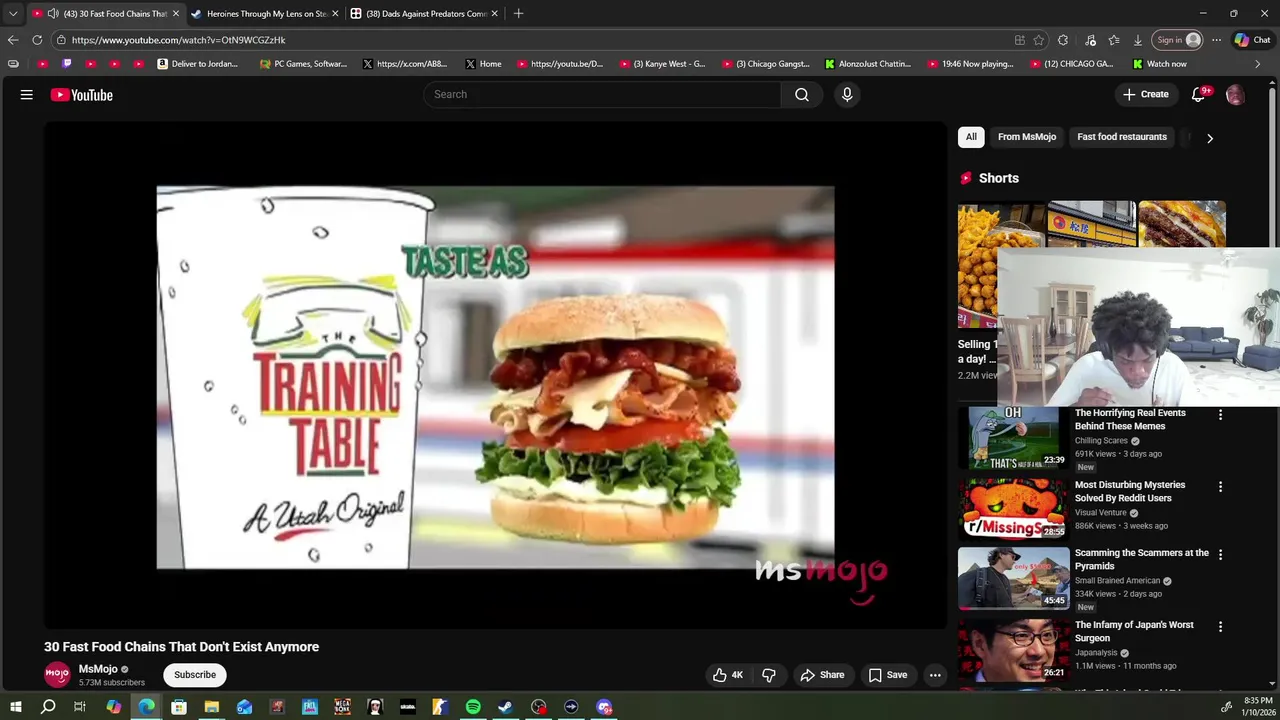The height and width of the screenshot is (720, 1280).
Task: Dislike the video with thumbs down
Action: (769, 675)
